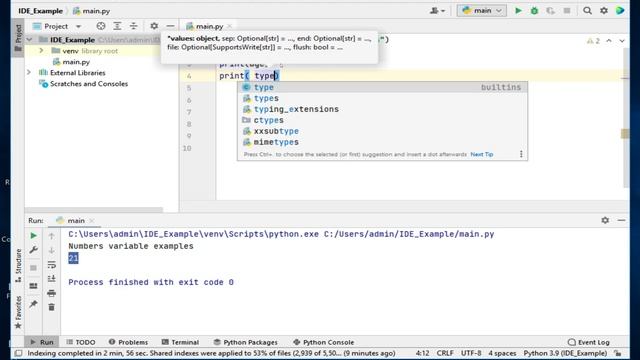Restore layout icon in Run panel

click(33, 286)
